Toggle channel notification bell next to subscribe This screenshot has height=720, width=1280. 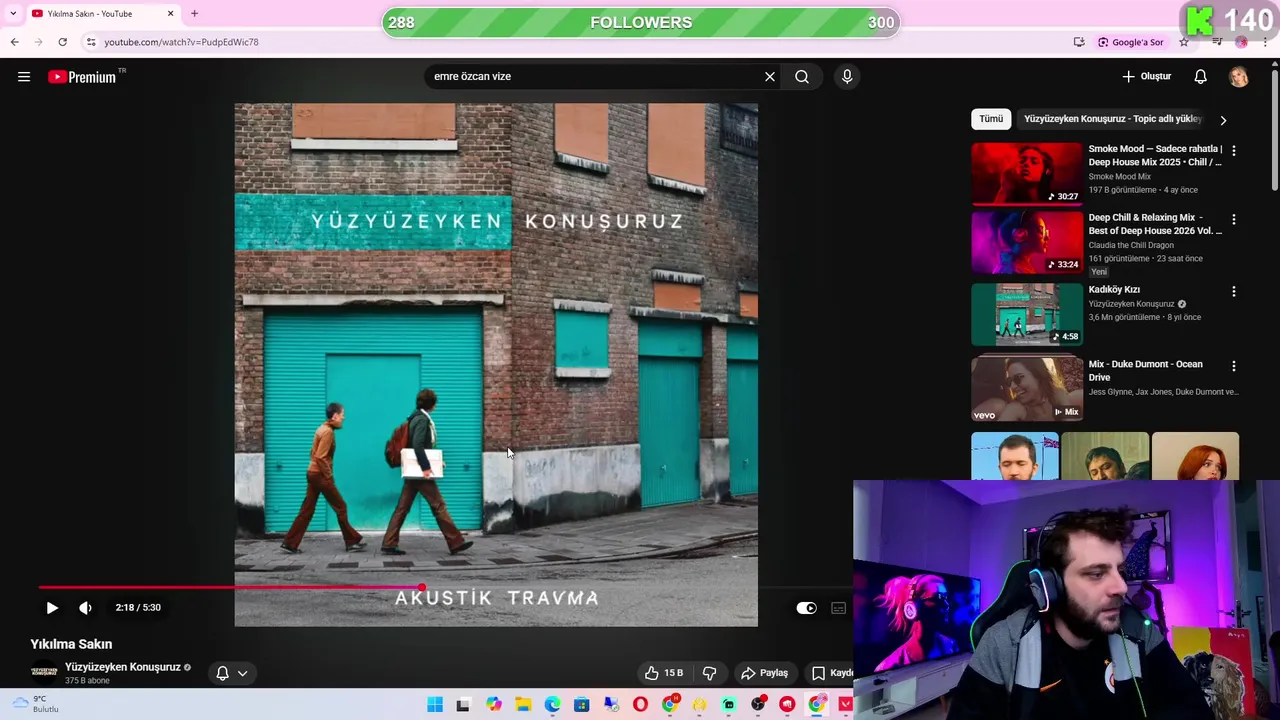tap(223, 673)
